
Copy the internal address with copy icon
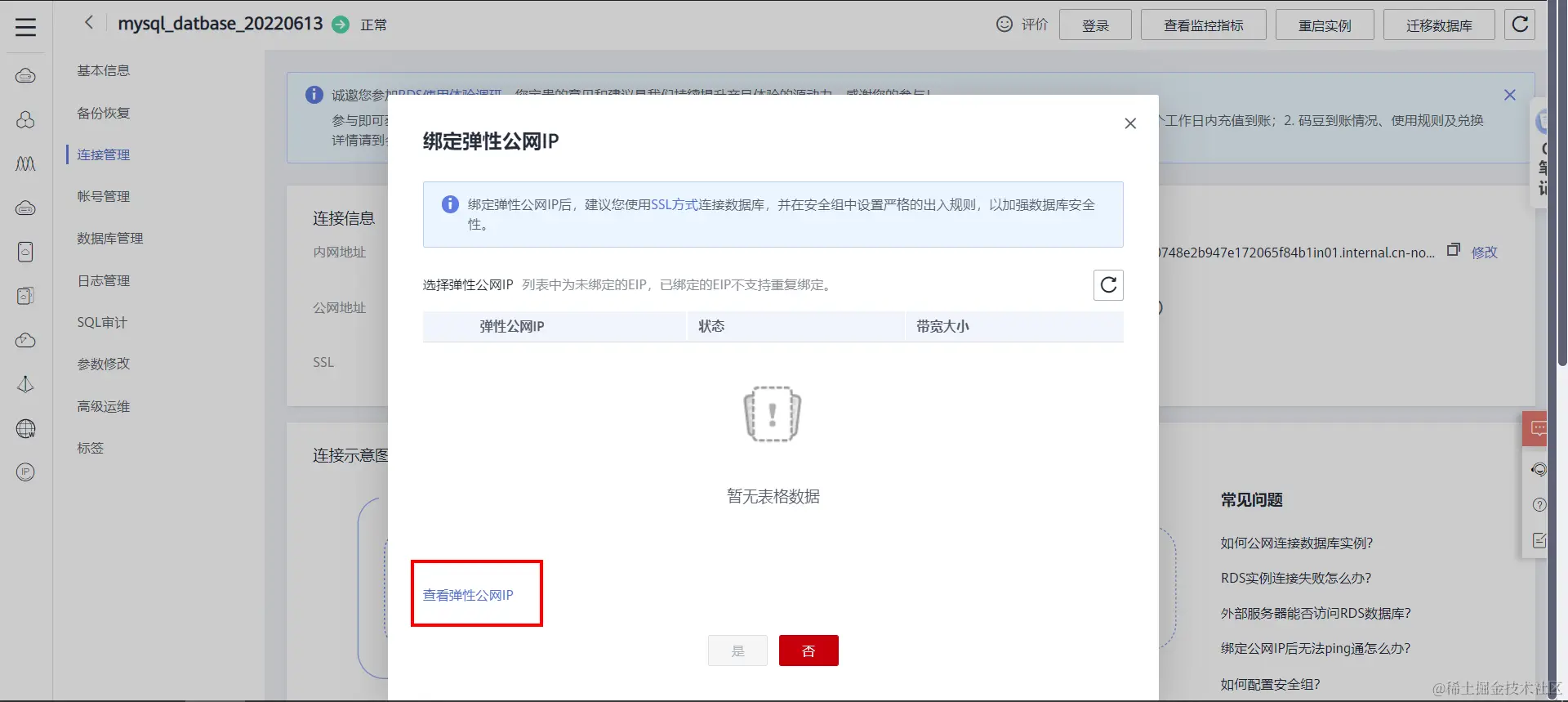1454,250
